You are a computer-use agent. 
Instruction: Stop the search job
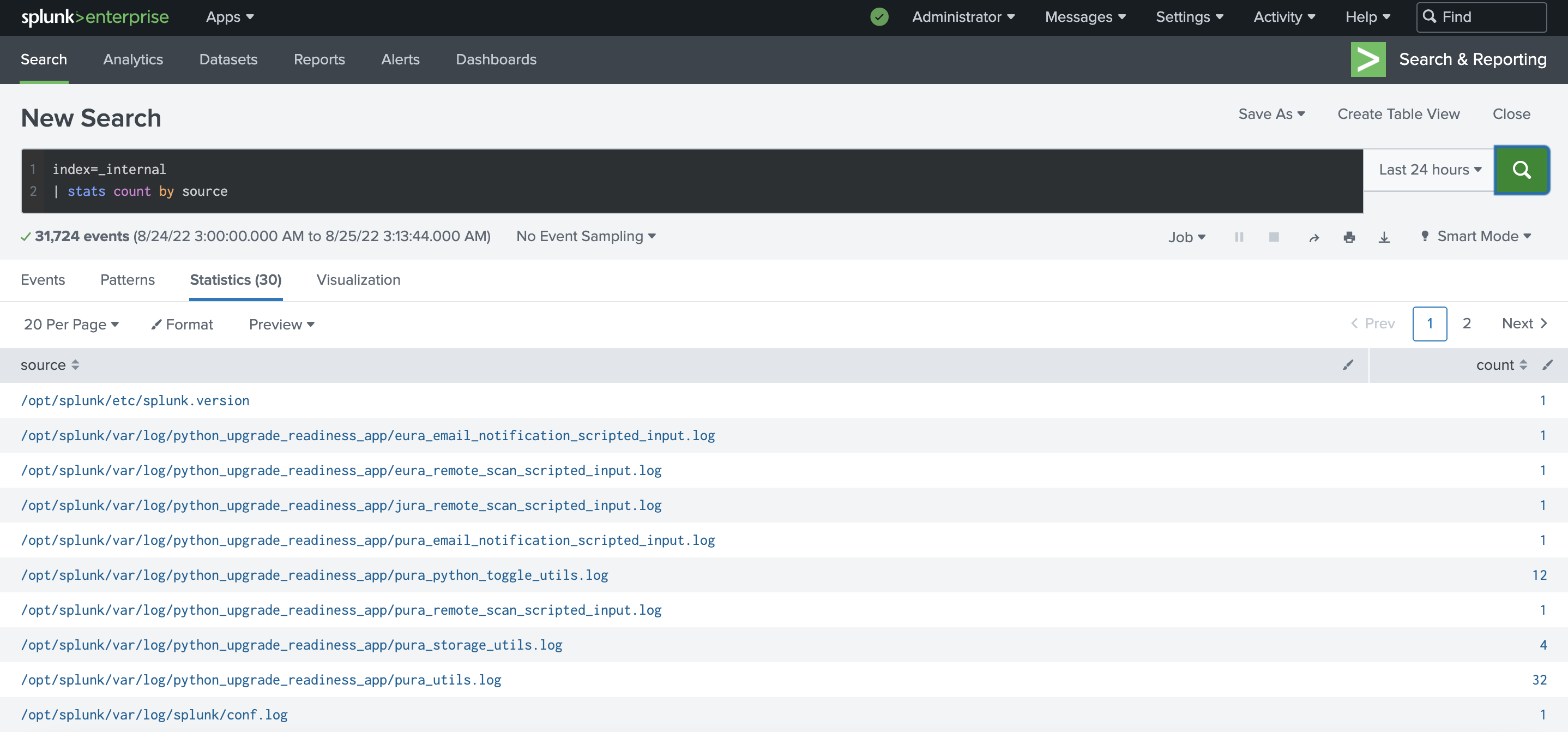click(x=1274, y=237)
